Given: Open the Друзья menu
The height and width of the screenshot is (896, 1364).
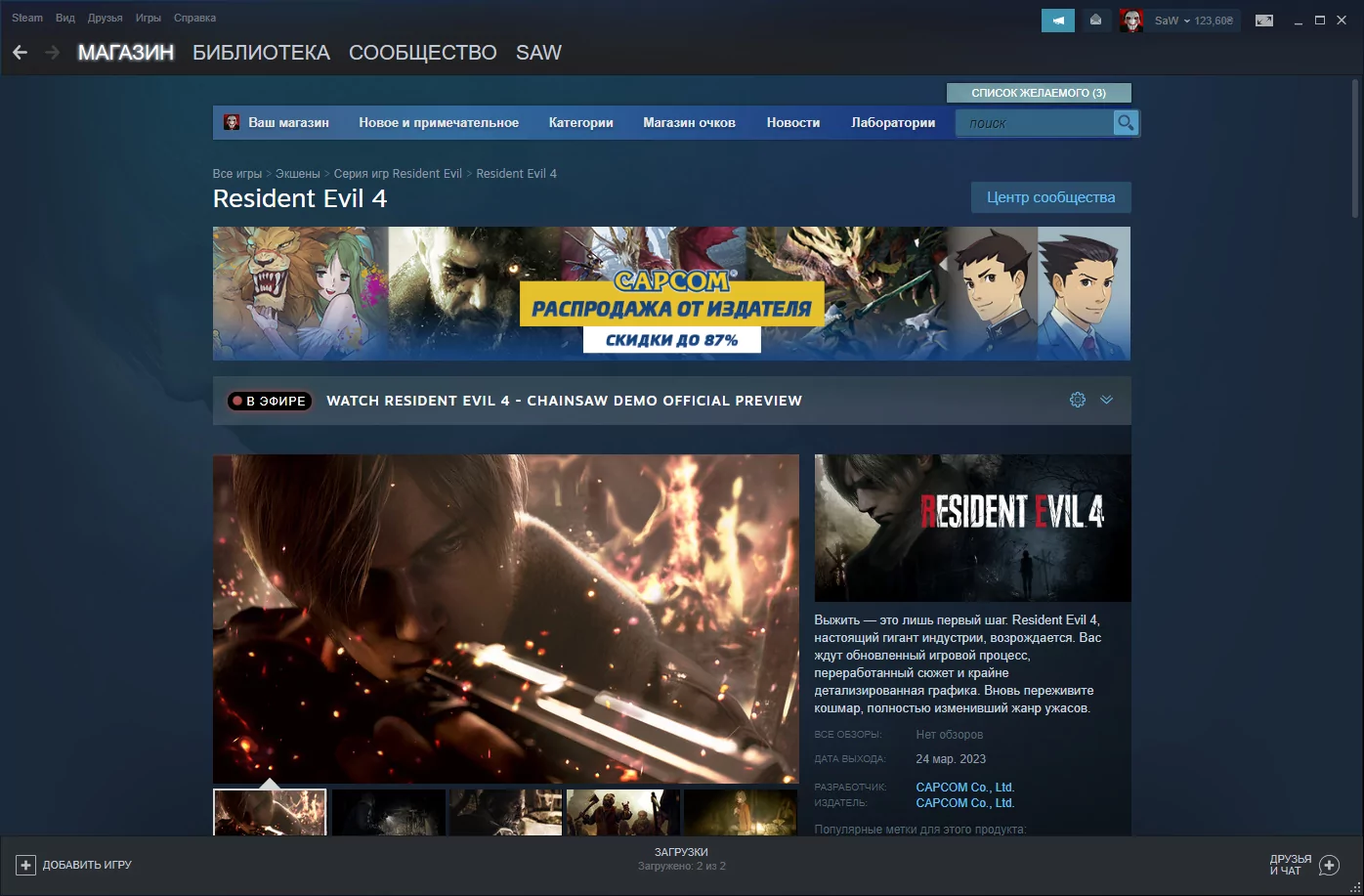Looking at the screenshot, I should [106, 18].
